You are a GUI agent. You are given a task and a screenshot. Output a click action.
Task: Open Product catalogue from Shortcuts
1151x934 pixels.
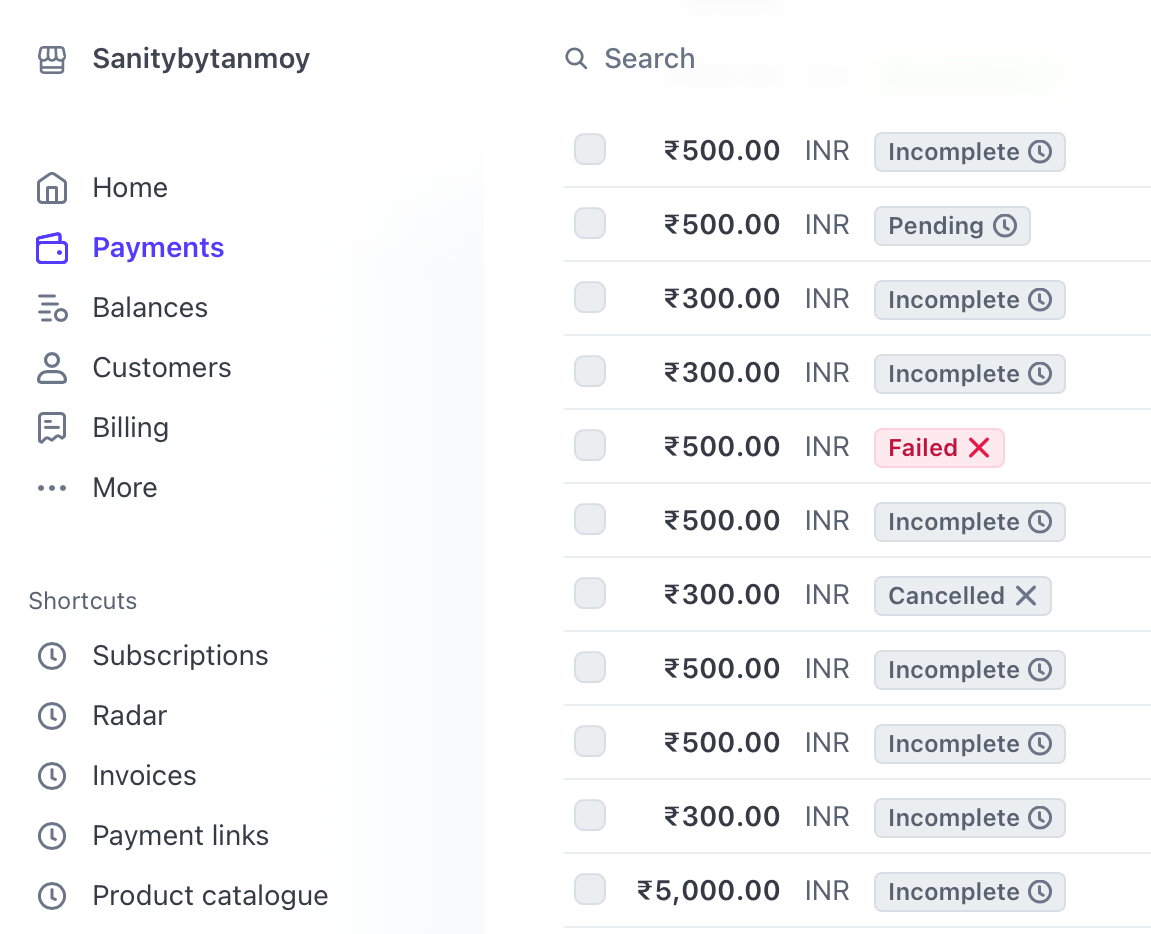(x=210, y=895)
